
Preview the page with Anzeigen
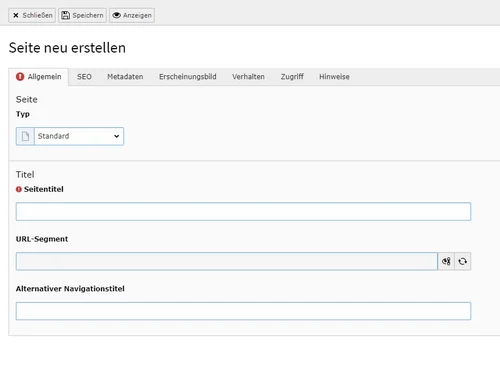click(132, 15)
